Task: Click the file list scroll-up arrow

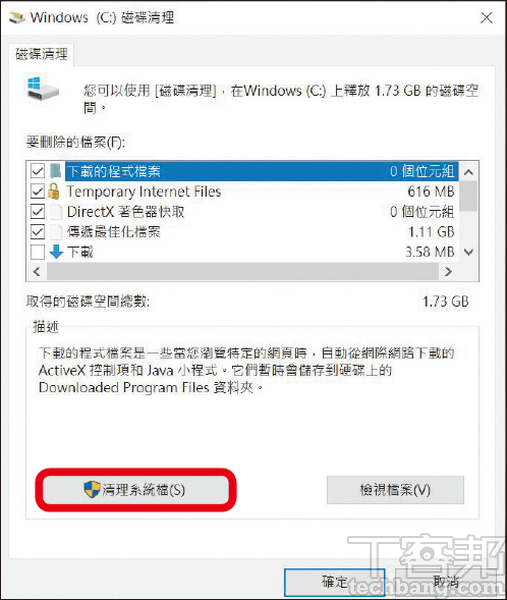Action: [x=469, y=172]
